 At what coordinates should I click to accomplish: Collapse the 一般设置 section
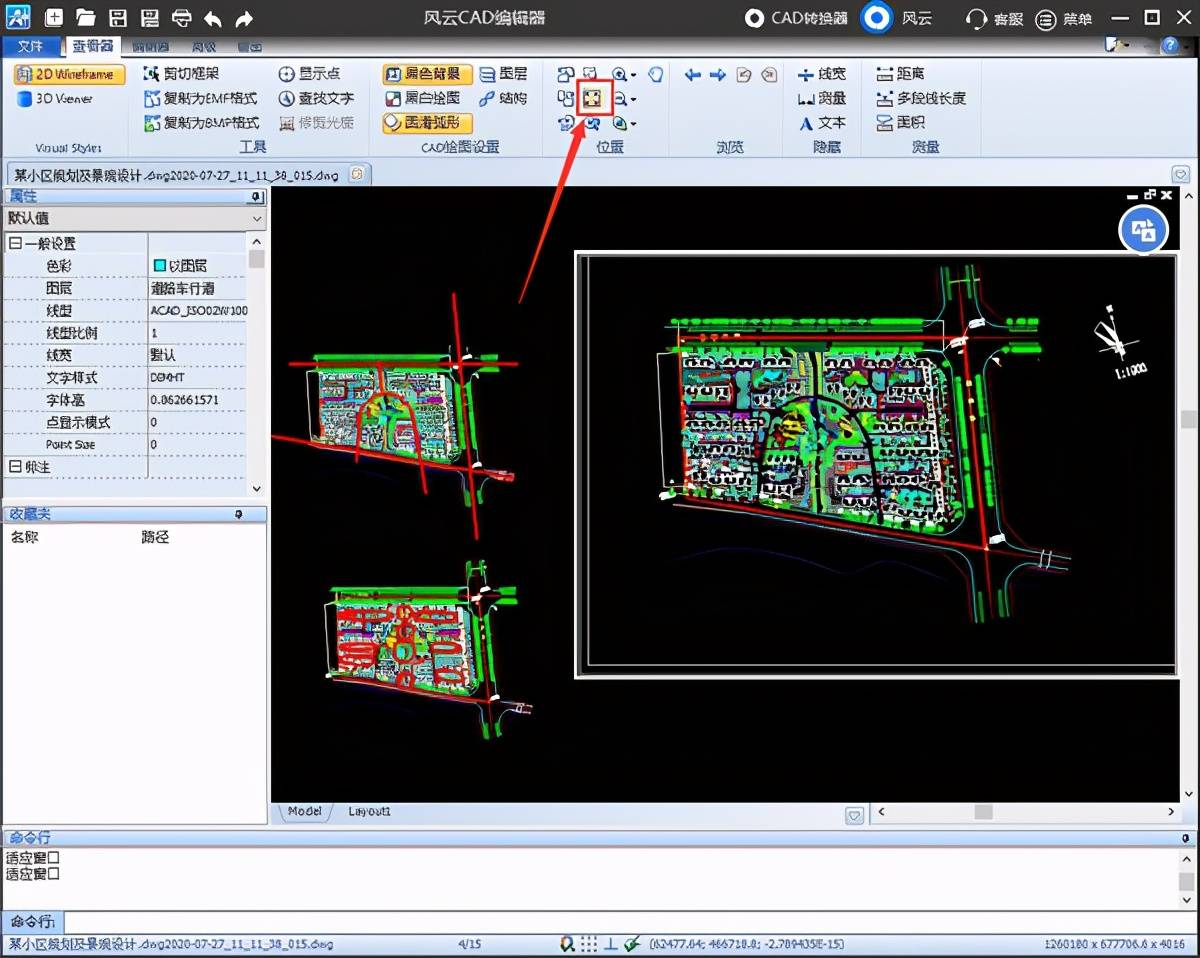[16, 243]
